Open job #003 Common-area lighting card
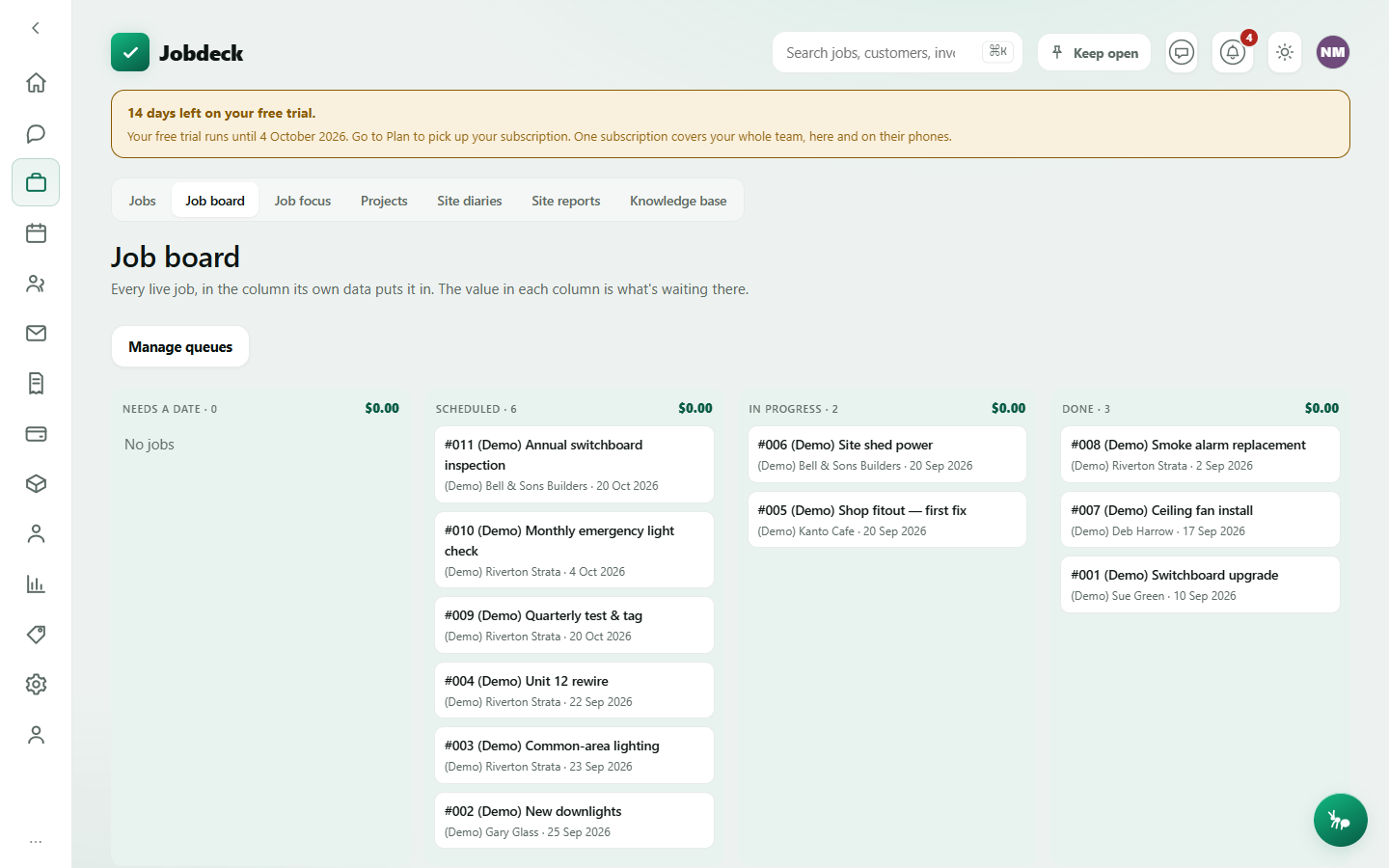The width and height of the screenshot is (1389, 868). click(x=574, y=755)
